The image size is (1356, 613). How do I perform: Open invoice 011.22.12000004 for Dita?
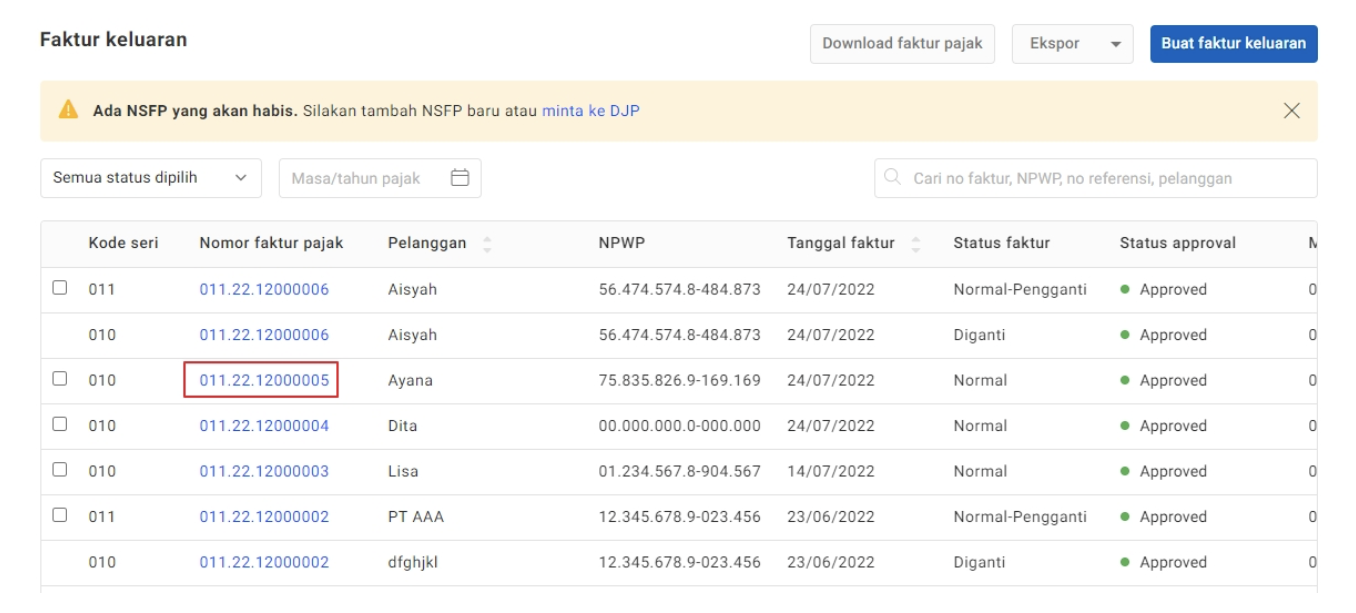point(264,426)
